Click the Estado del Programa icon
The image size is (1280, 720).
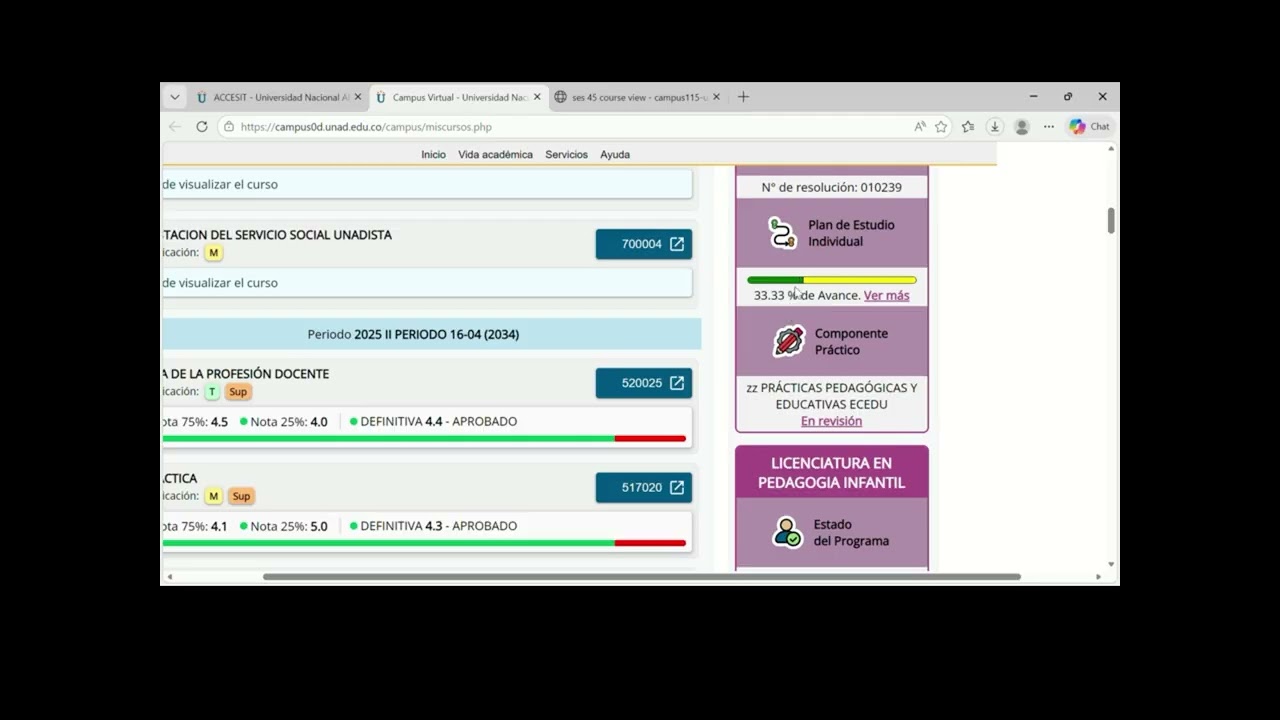pyautogui.click(x=788, y=532)
